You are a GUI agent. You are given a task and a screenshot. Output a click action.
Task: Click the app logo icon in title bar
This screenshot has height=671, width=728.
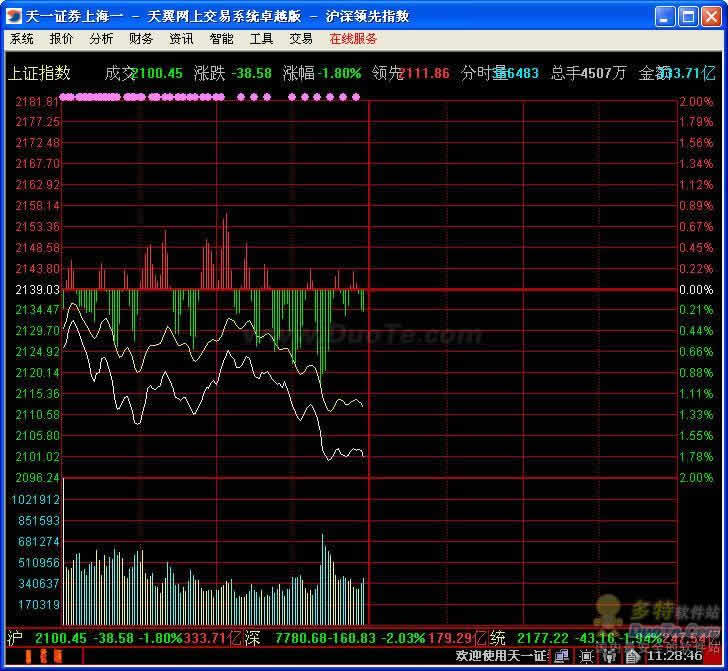coord(13,16)
